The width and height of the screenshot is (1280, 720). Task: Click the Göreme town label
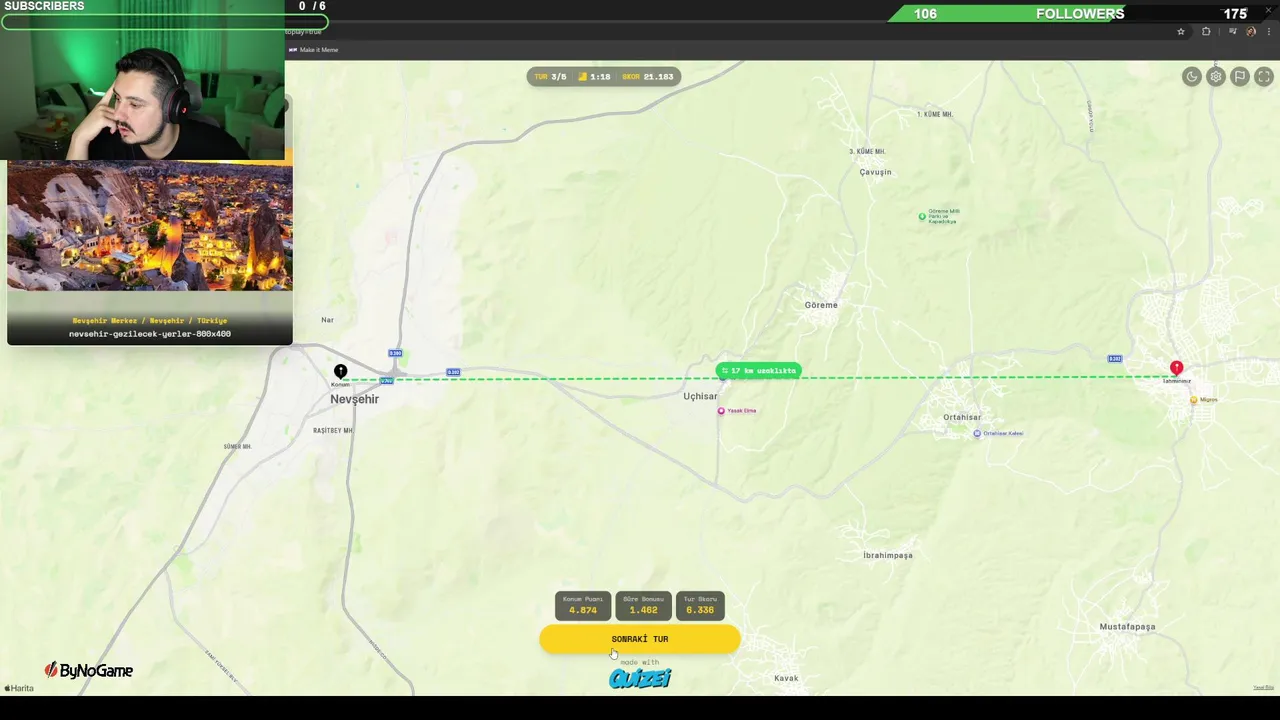click(821, 305)
